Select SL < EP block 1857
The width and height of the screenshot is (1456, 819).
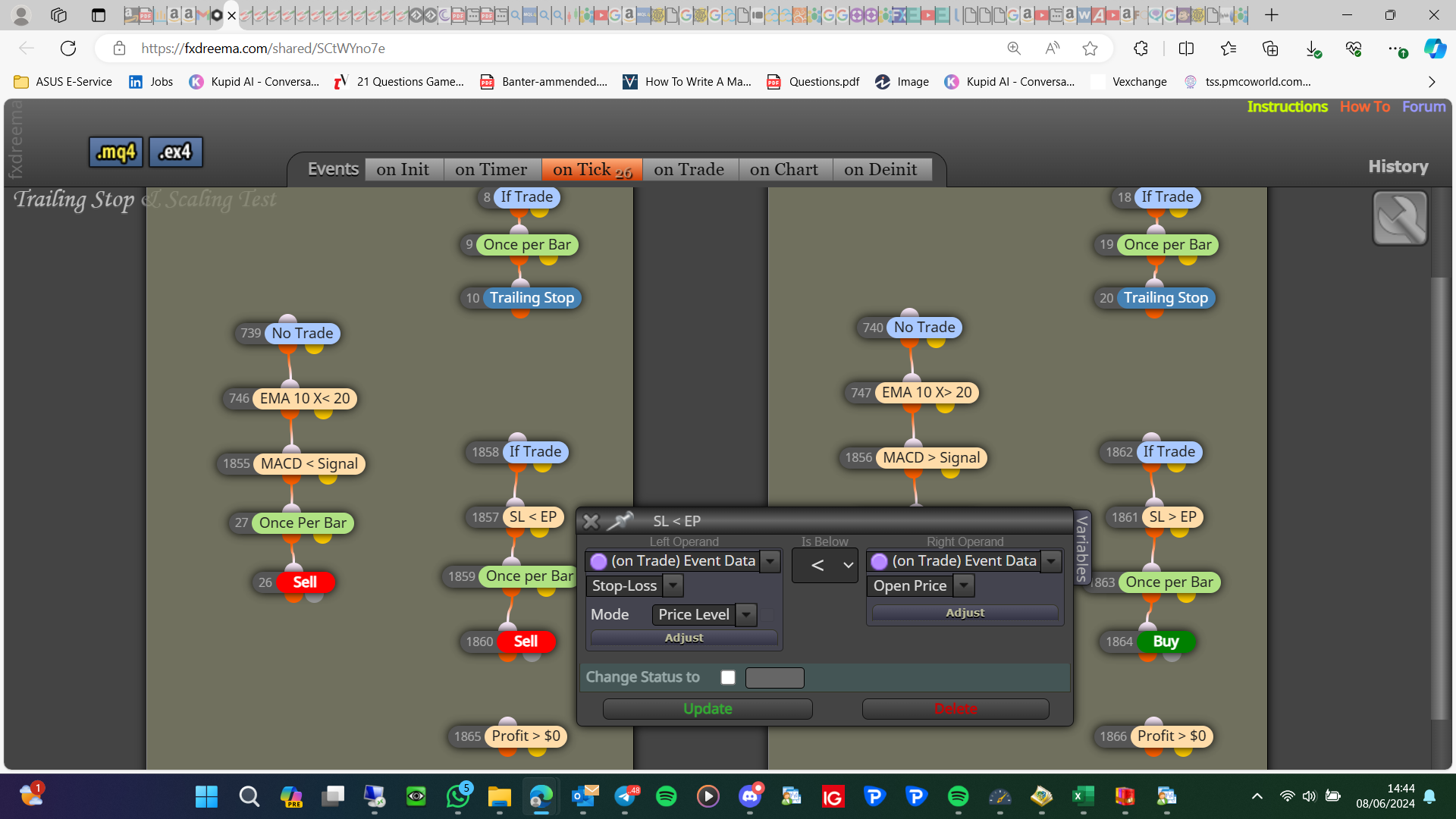(x=533, y=517)
